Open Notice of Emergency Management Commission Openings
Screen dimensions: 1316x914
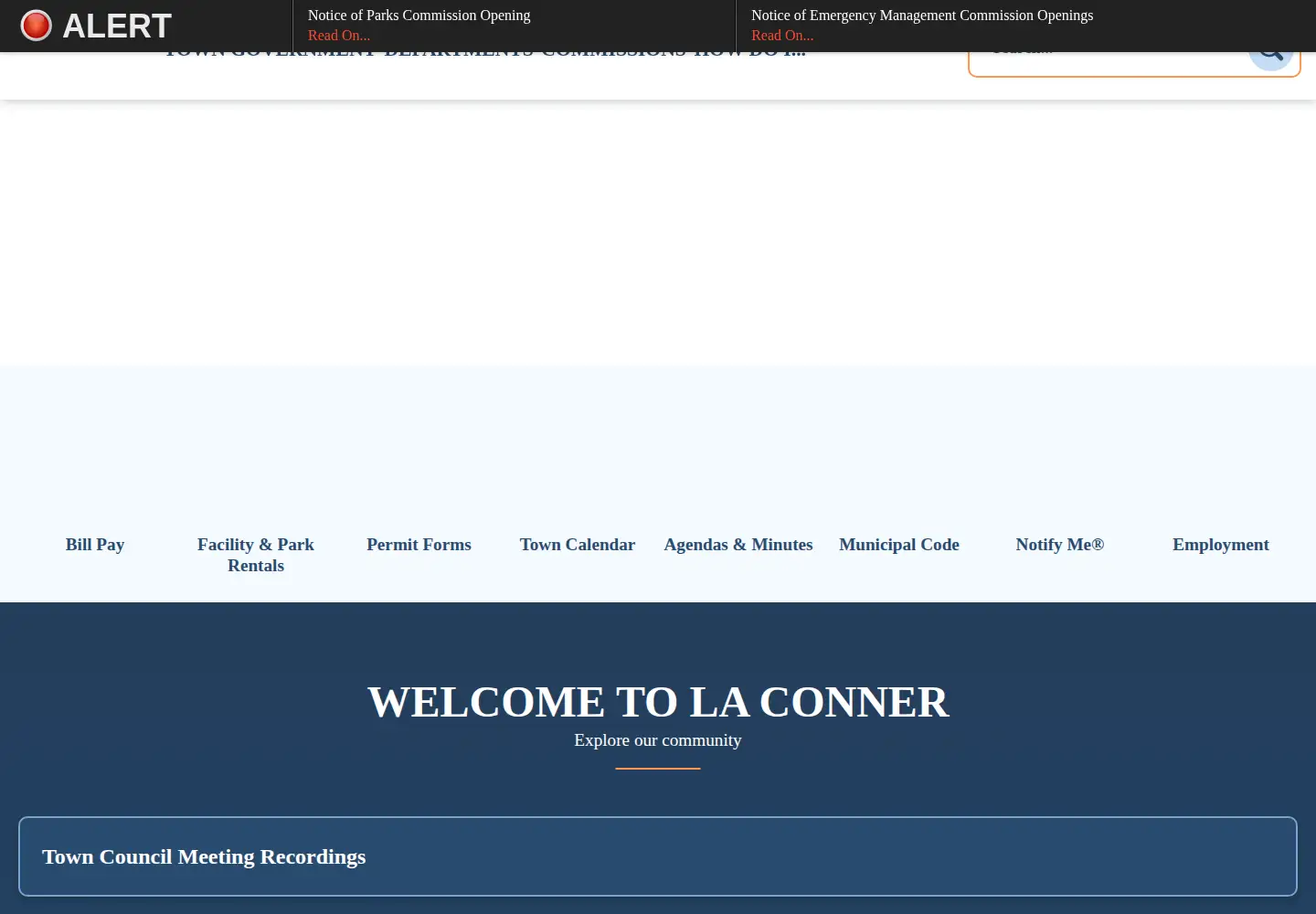point(922,16)
